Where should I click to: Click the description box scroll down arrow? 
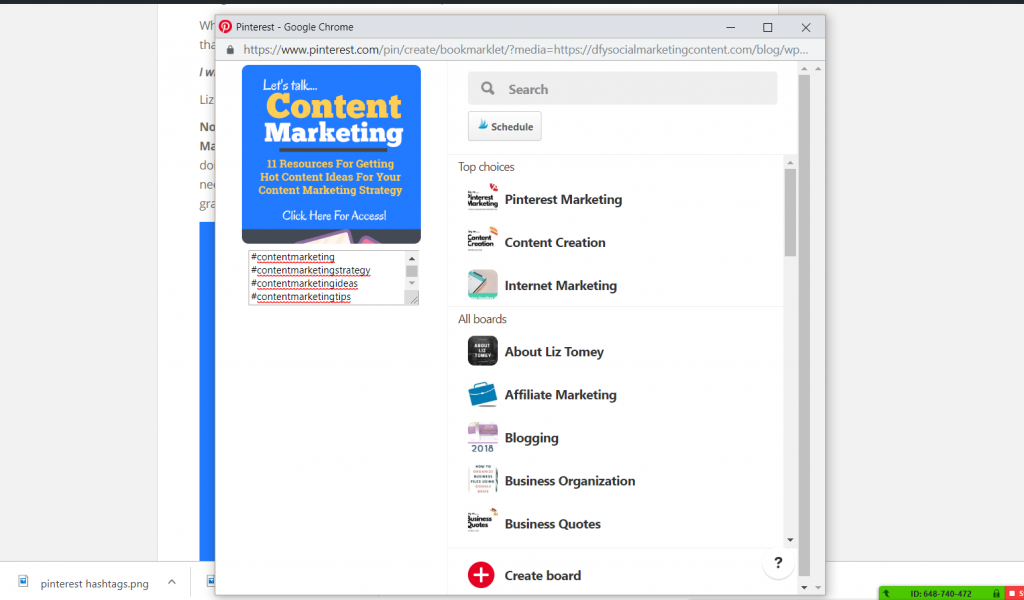click(x=411, y=283)
